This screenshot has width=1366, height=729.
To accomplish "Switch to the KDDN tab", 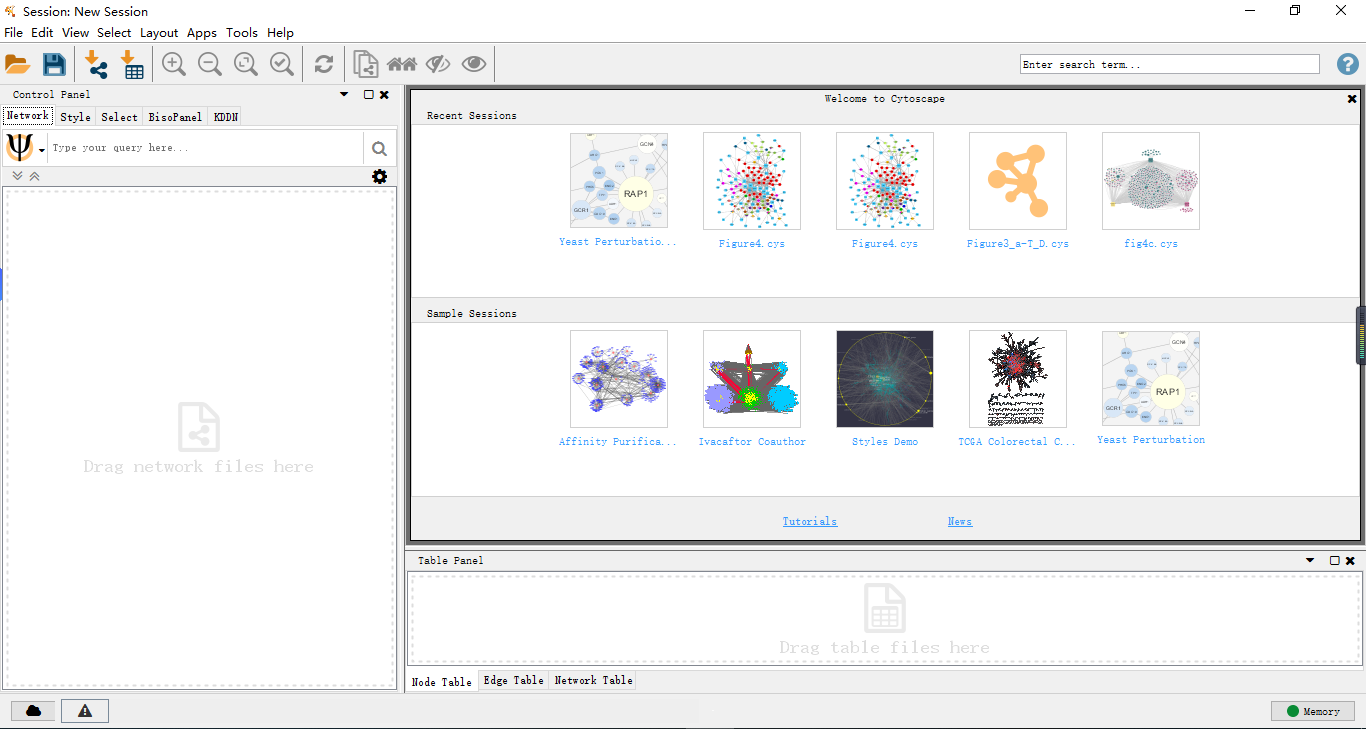I will (x=226, y=117).
